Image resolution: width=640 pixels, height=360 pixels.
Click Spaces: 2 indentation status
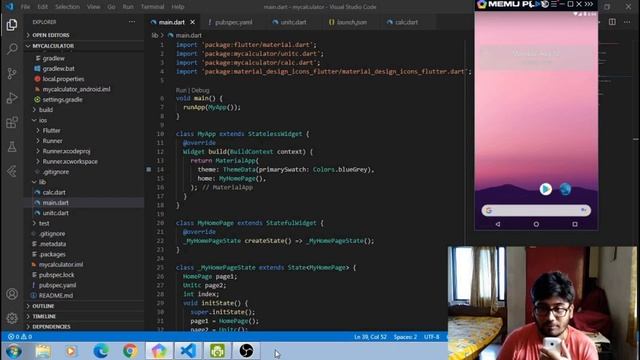point(405,337)
